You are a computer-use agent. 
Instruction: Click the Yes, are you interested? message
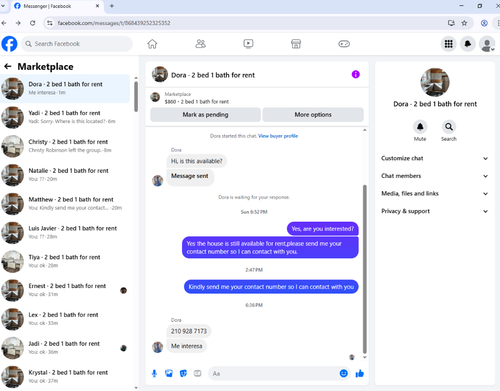point(323,229)
